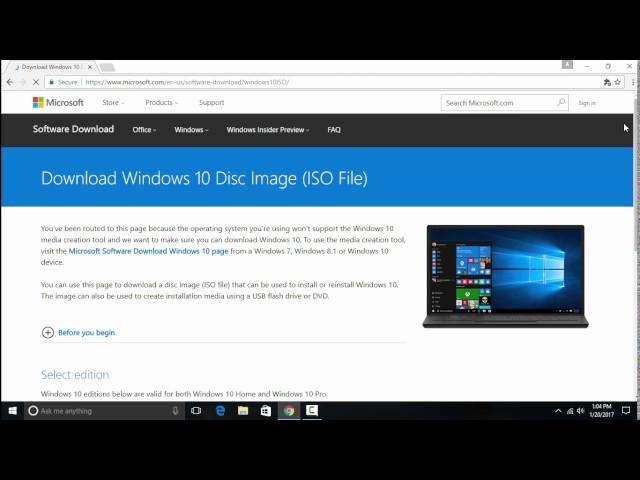Expand the Windows dropdown
The height and width of the screenshot is (480, 640).
191,130
